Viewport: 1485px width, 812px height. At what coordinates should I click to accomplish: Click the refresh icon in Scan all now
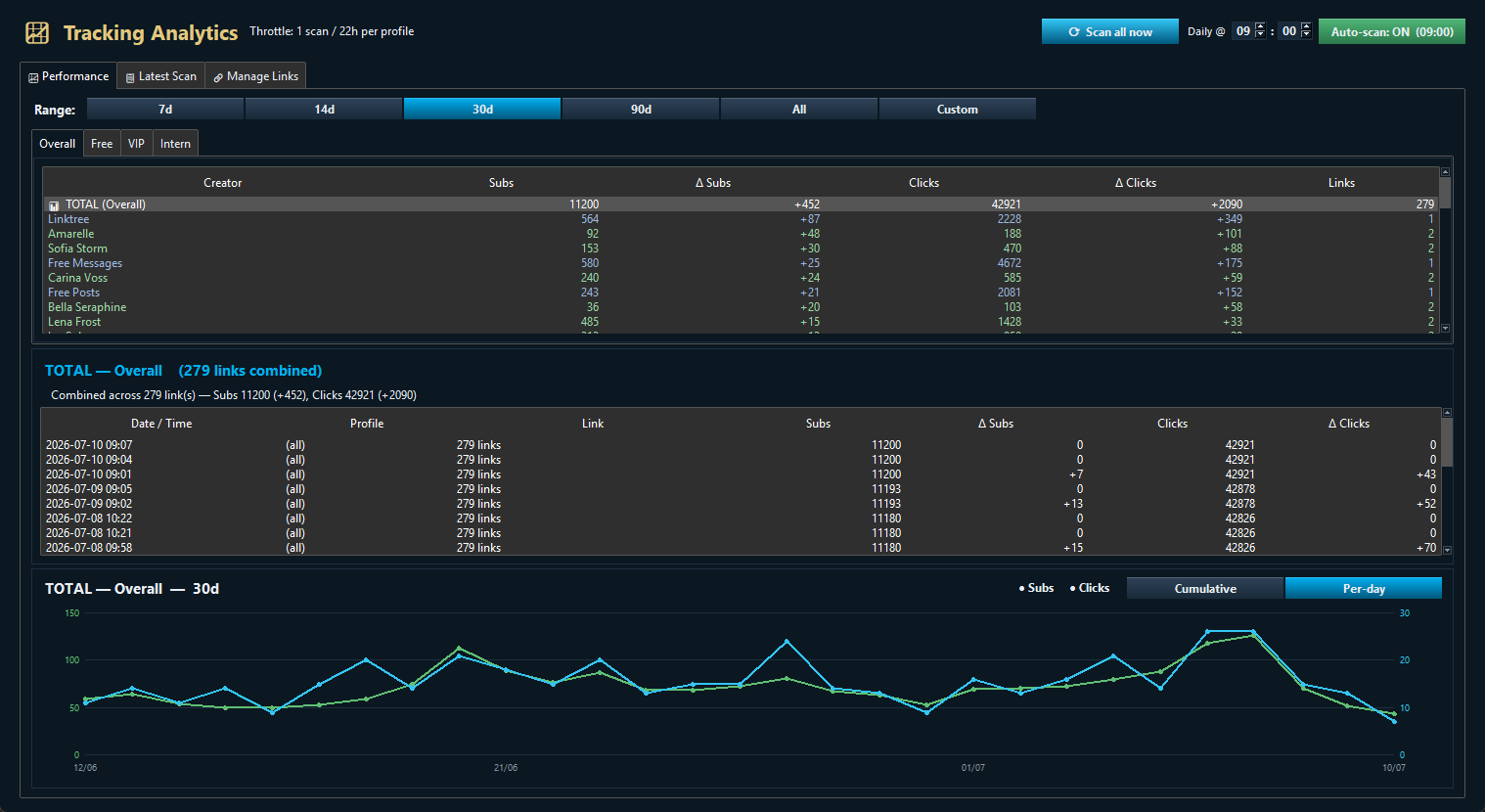(x=1074, y=32)
